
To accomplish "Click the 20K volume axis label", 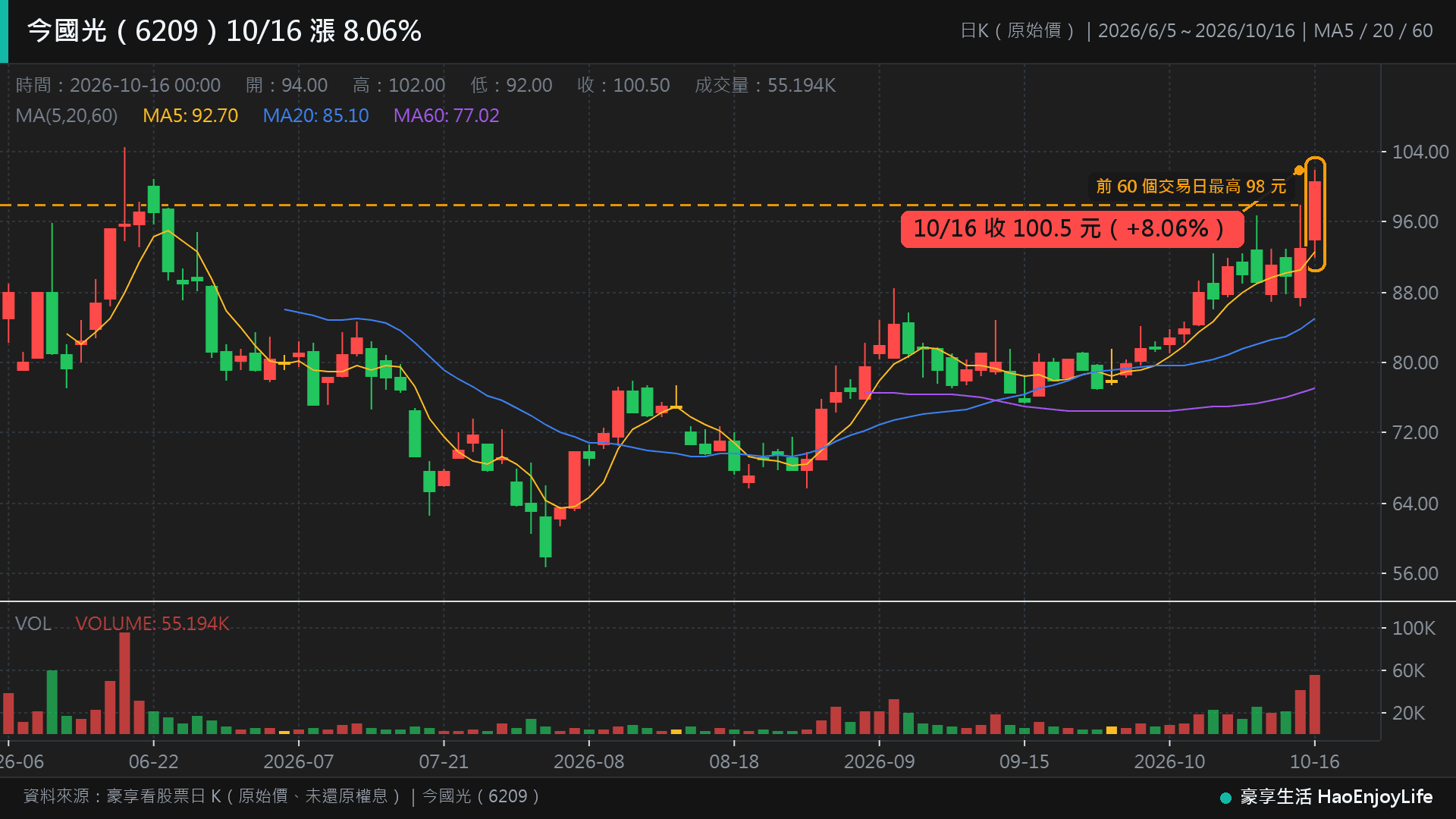I will click(1409, 714).
